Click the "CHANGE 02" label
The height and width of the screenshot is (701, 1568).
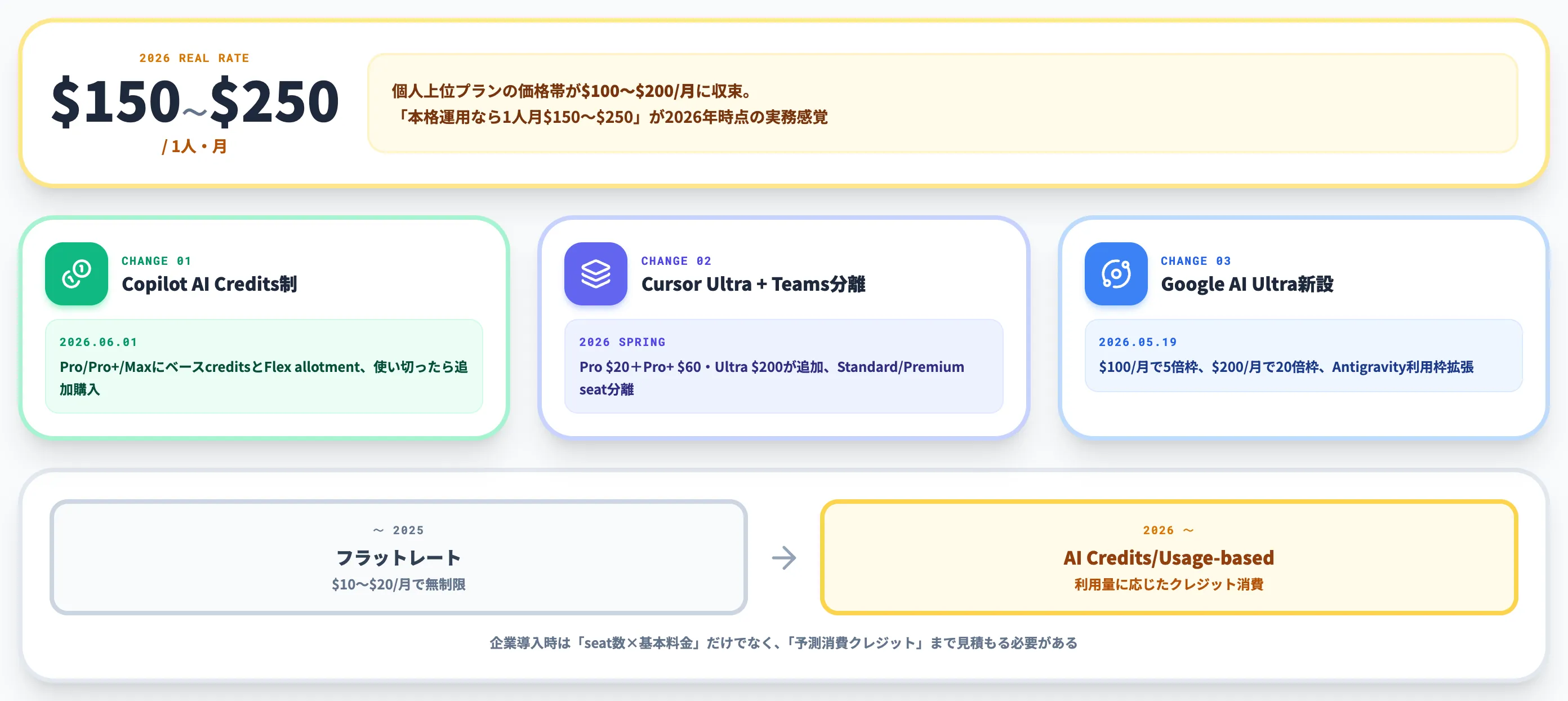[676, 261]
